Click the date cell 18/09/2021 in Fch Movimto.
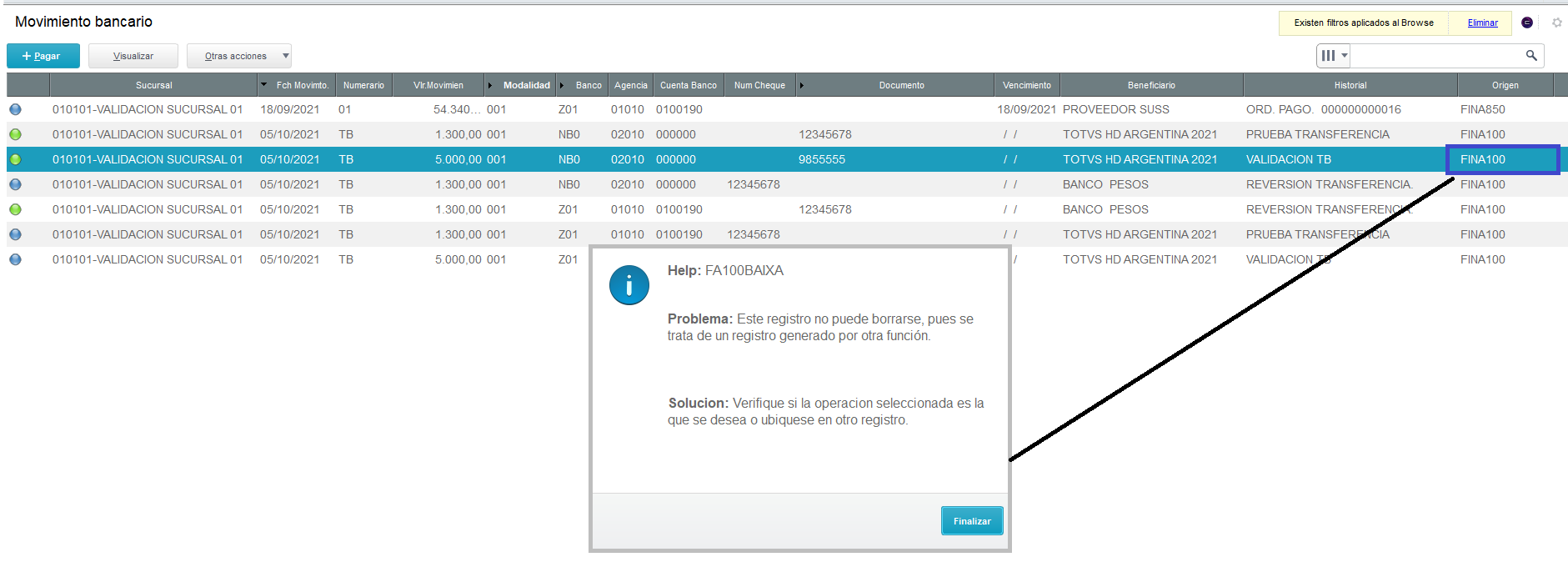1568x567 pixels. (x=289, y=109)
